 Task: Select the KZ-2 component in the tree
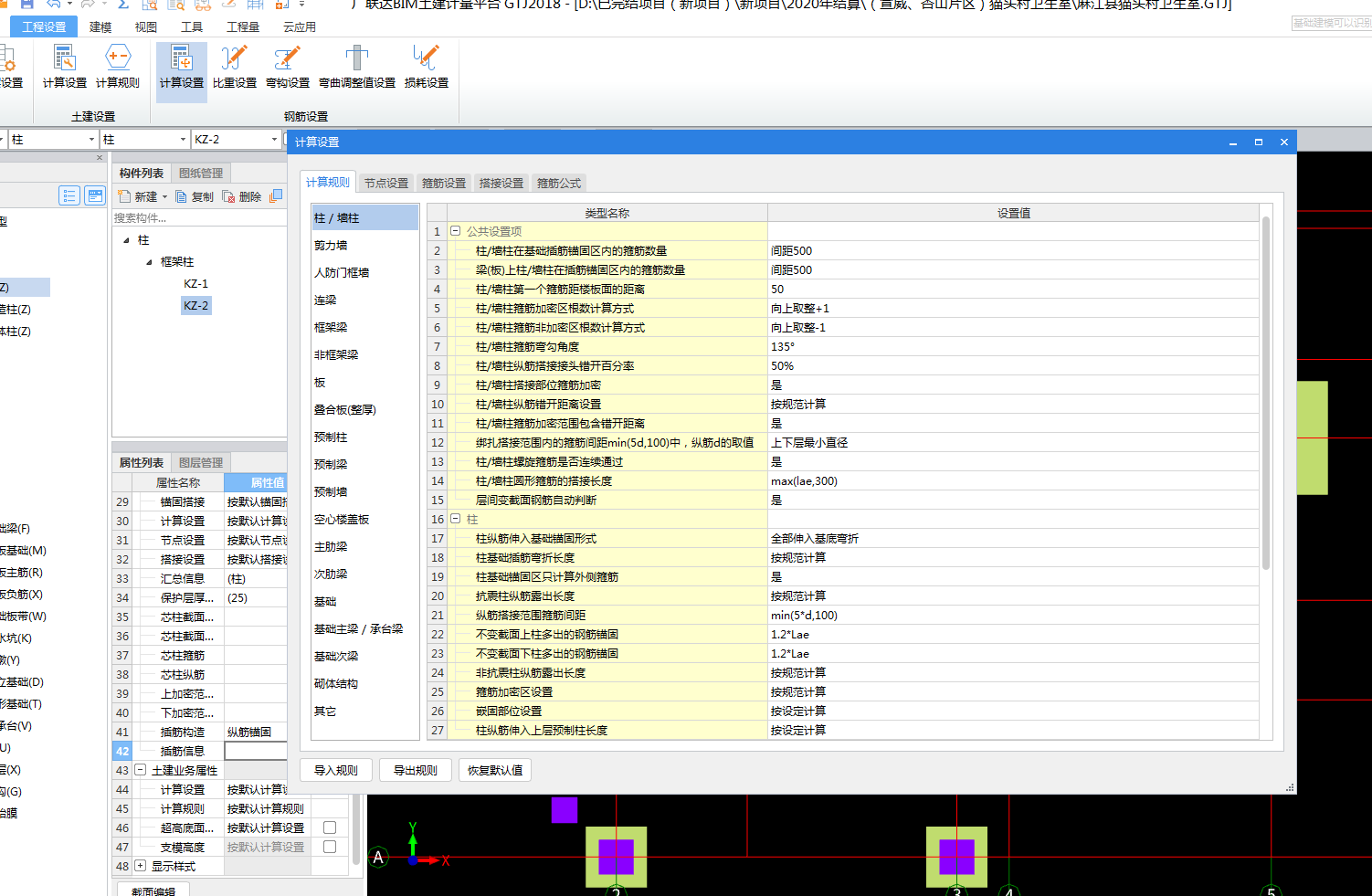(195, 305)
